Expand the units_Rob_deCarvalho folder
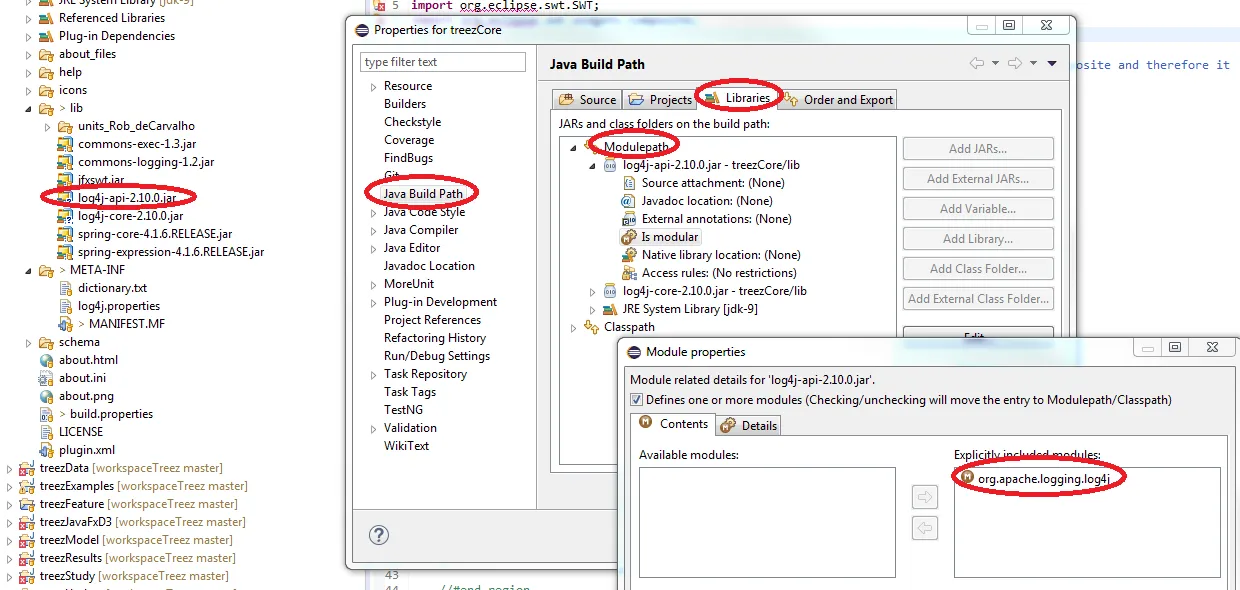 tap(47, 126)
